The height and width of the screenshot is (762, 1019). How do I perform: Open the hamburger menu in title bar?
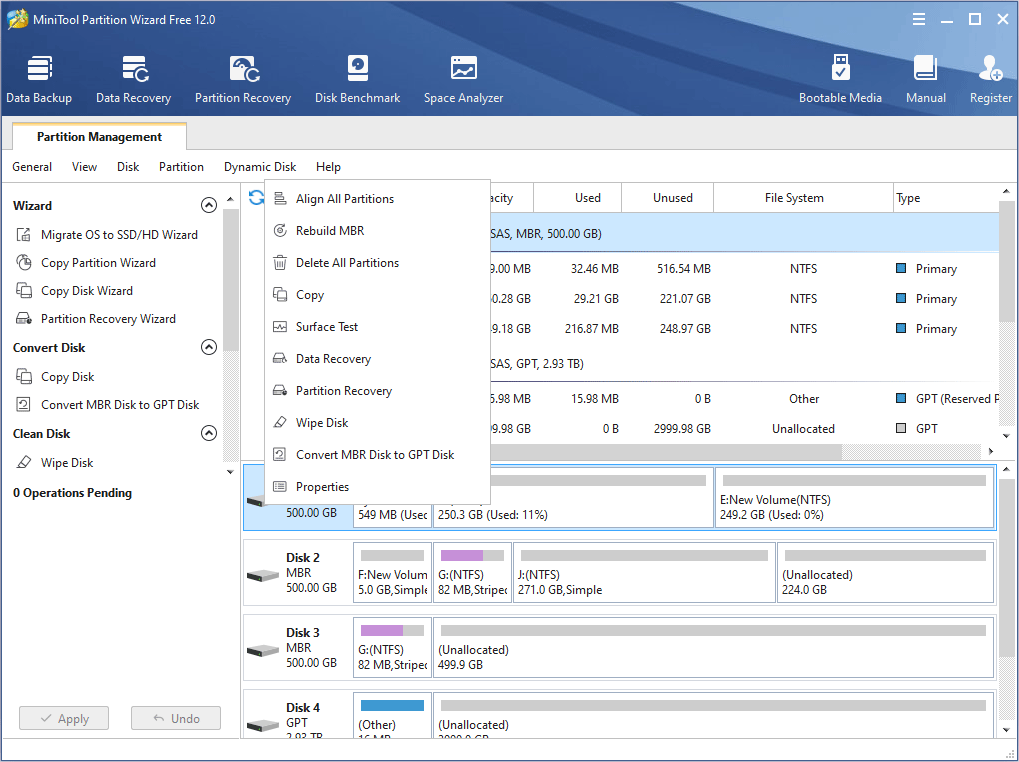(x=918, y=19)
